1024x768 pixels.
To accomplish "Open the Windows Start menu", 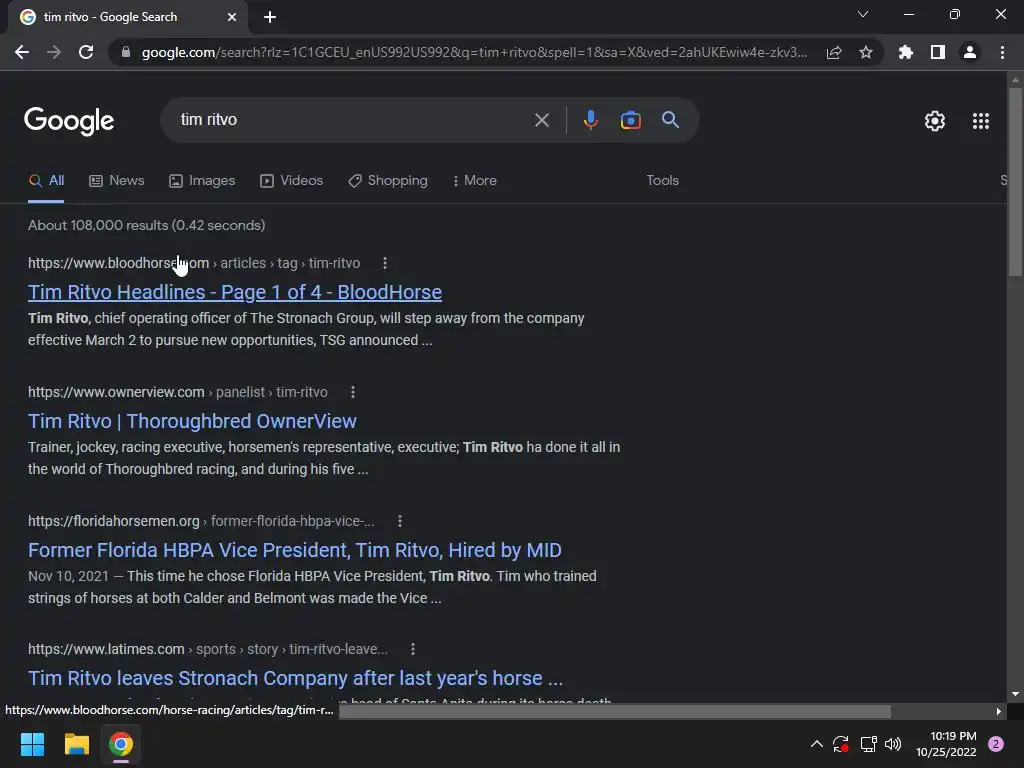I will [32, 744].
